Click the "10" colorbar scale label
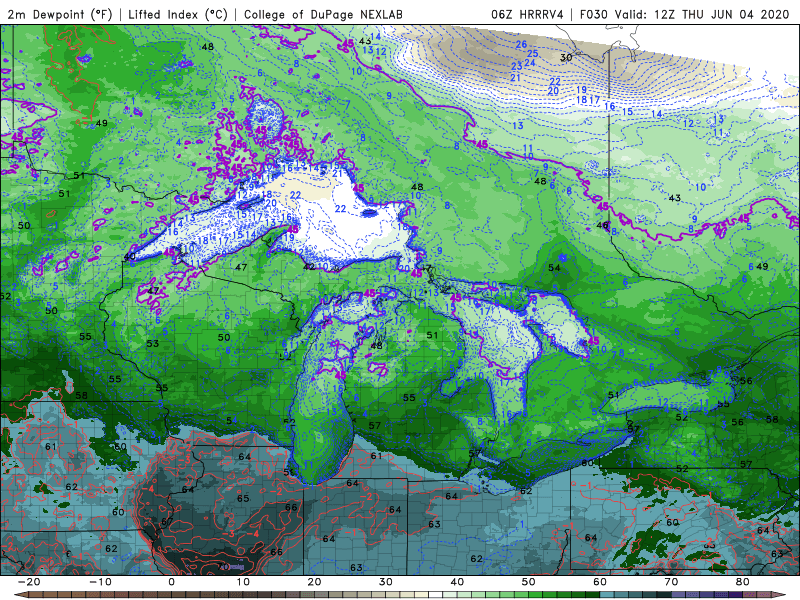The image size is (800, 600). click(243, 582)
